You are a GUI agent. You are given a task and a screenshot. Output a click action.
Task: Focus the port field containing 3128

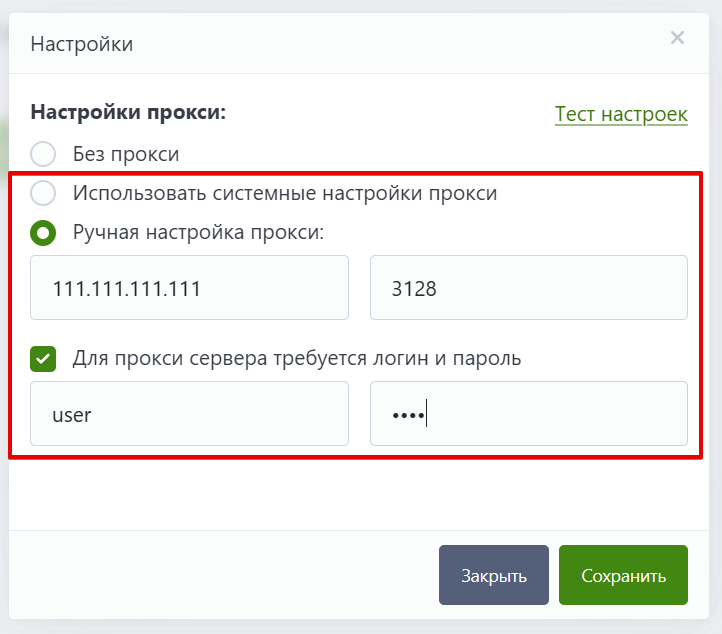point(529,288)
